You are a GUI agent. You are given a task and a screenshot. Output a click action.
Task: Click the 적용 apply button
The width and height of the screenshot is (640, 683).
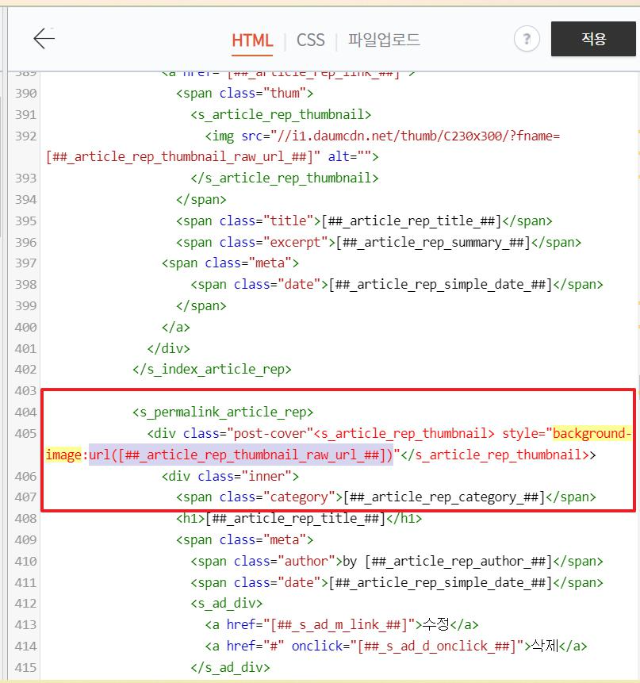point(593,39)
